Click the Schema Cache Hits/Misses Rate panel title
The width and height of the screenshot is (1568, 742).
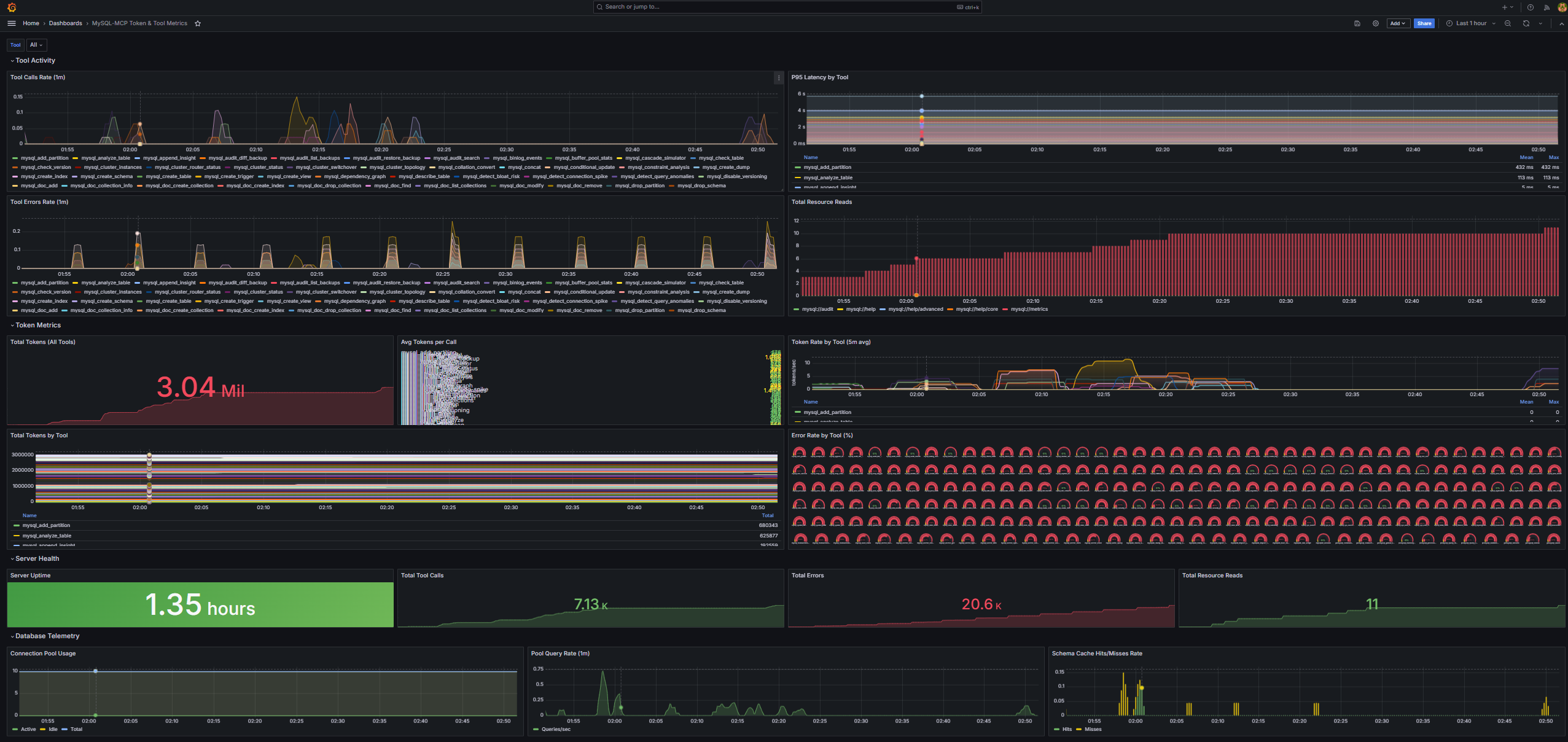pyautogui.click(x=1097, y=654)
